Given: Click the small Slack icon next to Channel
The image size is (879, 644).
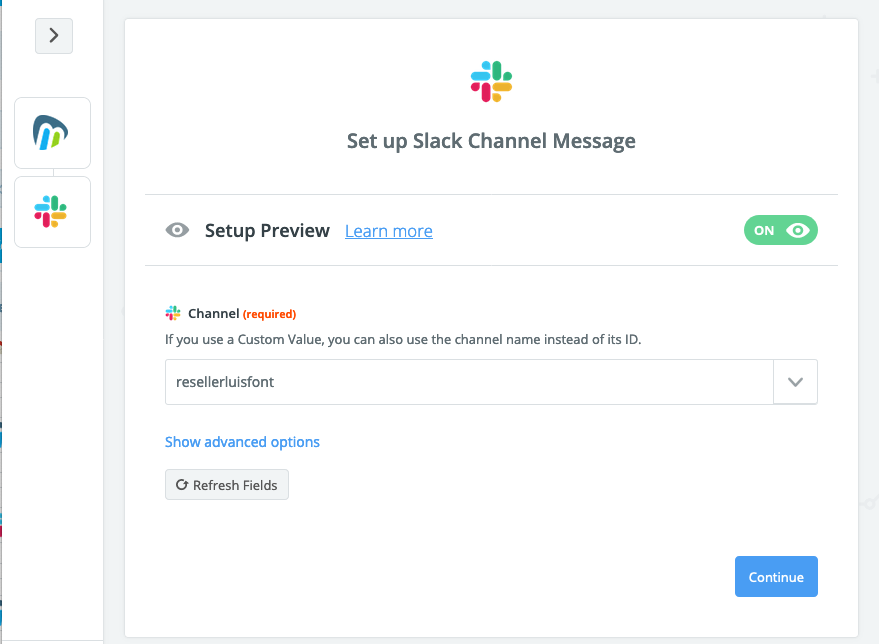Looking at the screenshot, I should [x=173, y=313].
